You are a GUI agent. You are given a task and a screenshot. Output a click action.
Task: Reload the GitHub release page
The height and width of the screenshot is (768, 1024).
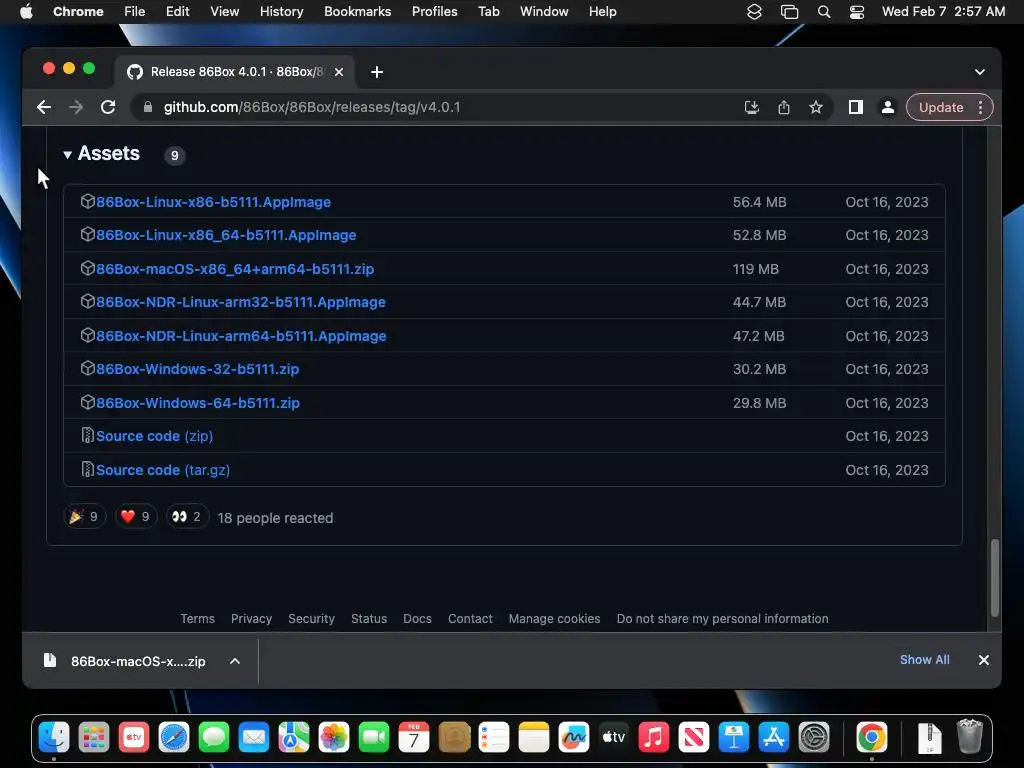point(108,107)
